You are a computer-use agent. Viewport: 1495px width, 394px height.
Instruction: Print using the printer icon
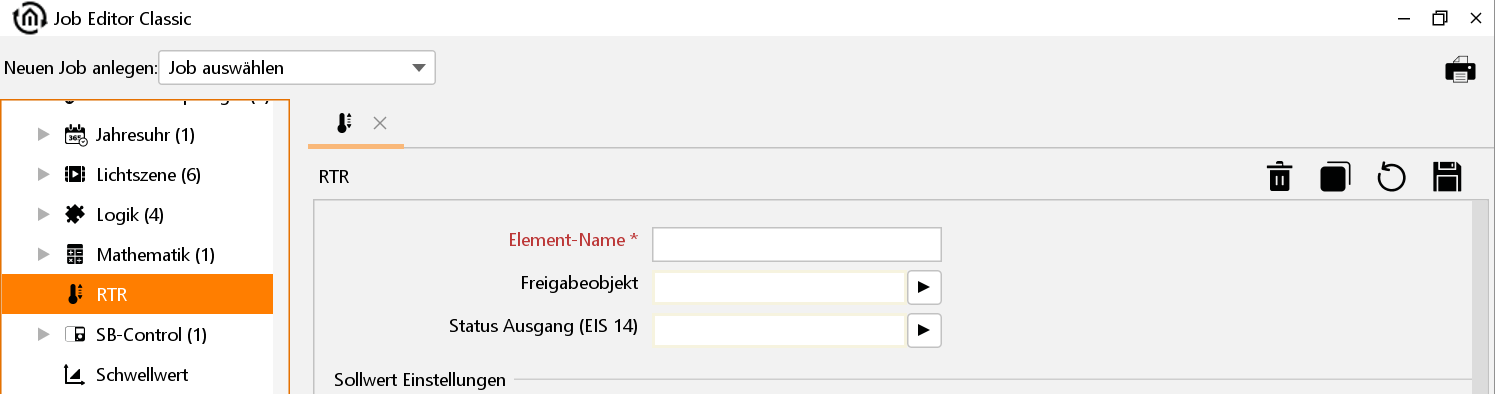(x=1460, y=69)
